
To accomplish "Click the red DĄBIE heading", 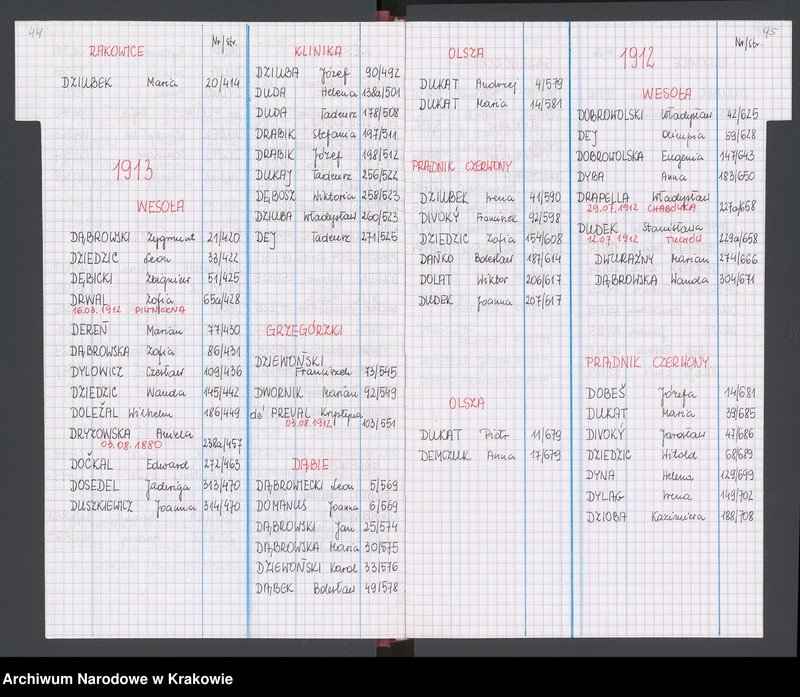I will pos(310,465).
